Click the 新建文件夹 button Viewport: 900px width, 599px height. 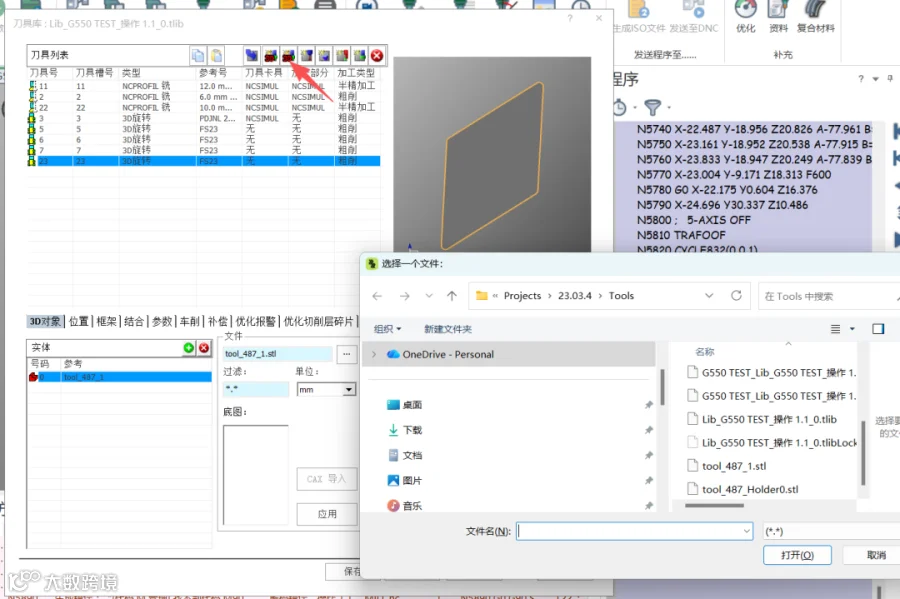click(448, 329)
